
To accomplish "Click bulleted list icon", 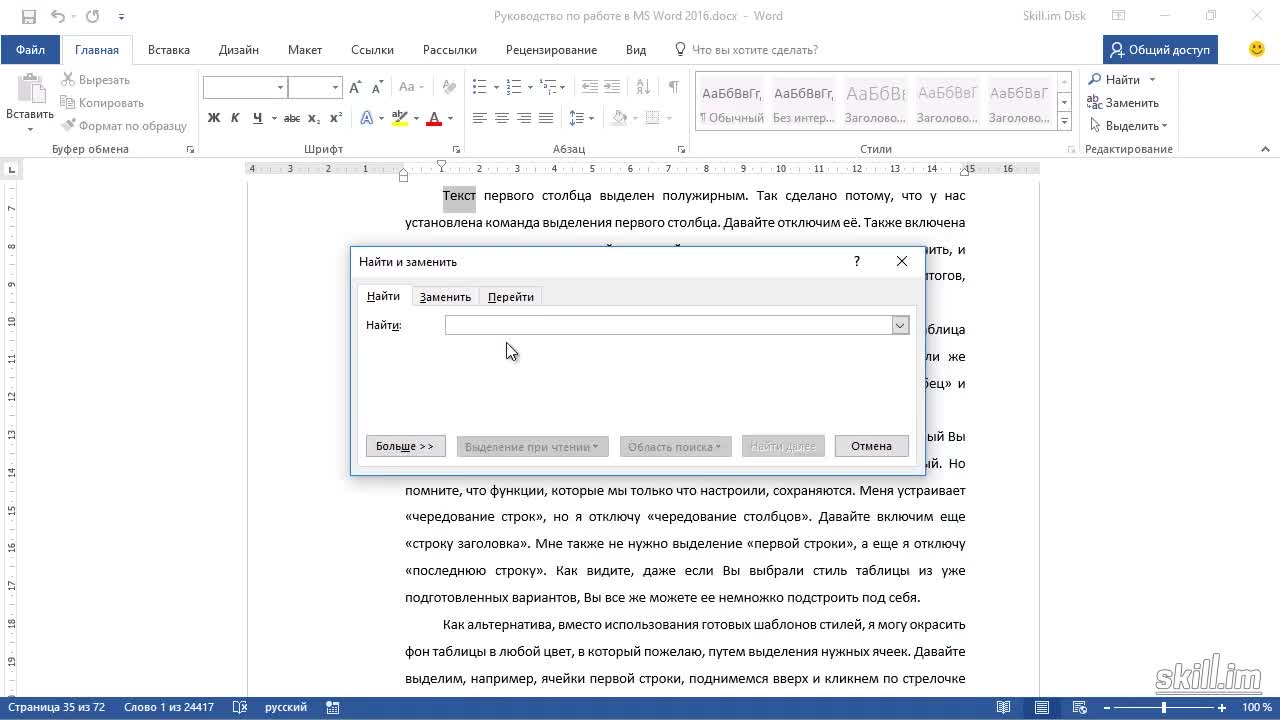I will click(x=479, y=88).
